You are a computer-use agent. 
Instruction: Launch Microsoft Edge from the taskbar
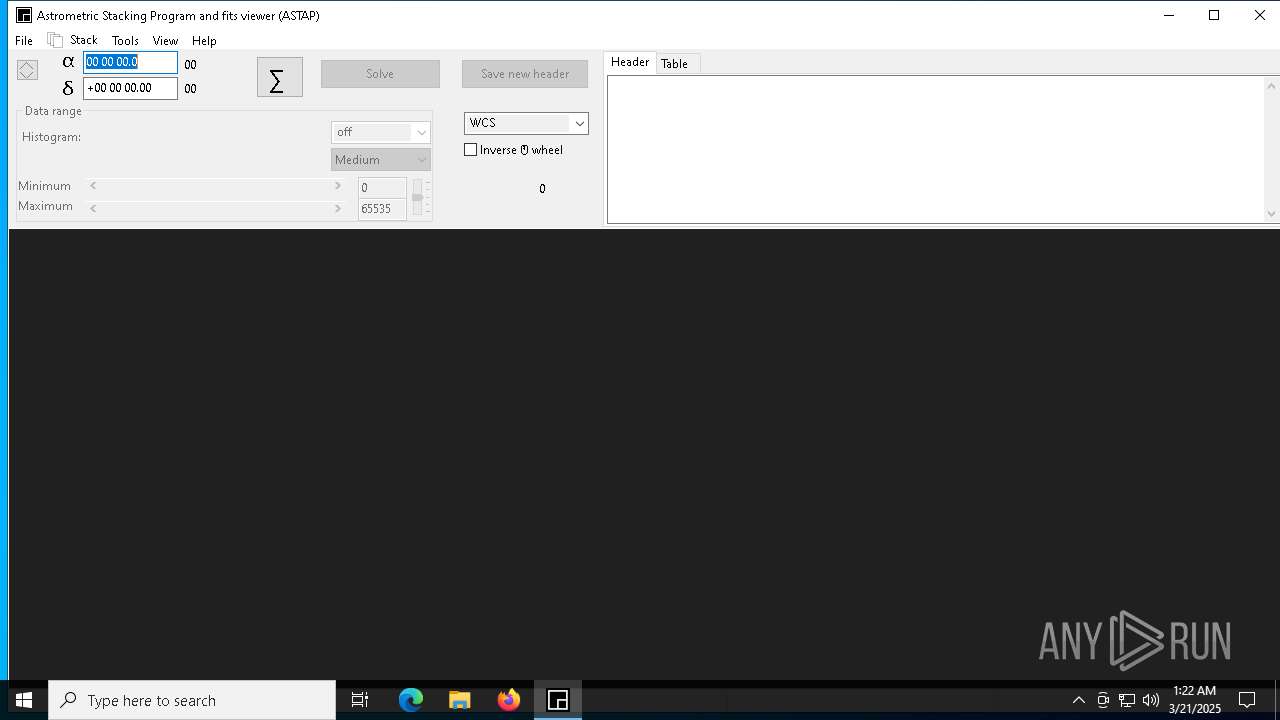click(x=411, y=700)
